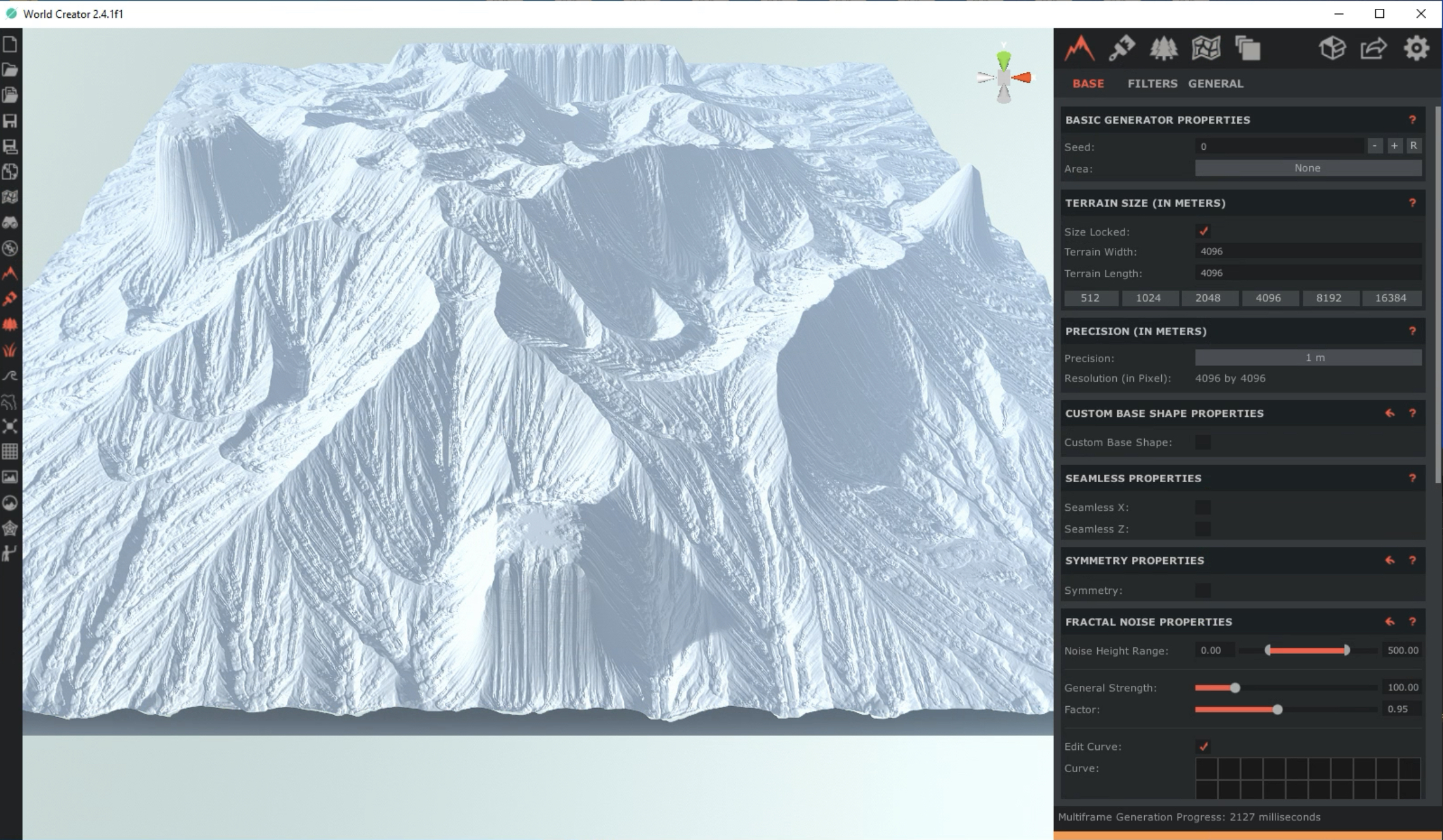Click the General Strength slider handle
1443x840 pixels.
[1235, 688]
